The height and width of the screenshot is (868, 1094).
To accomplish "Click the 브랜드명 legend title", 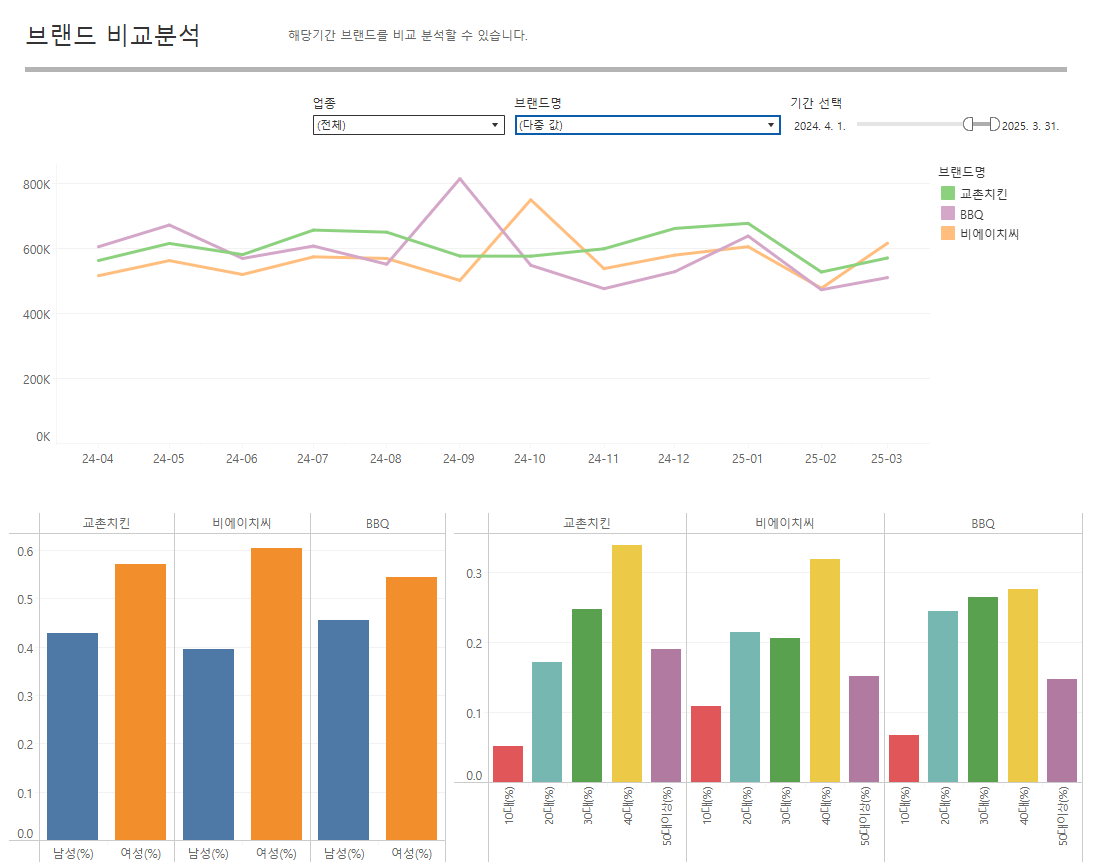I will [x=962, y=172].
